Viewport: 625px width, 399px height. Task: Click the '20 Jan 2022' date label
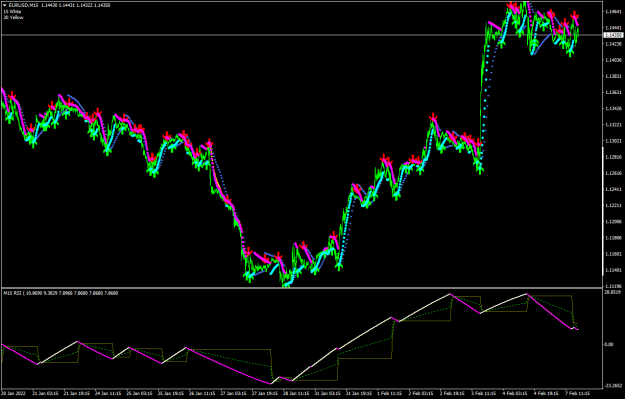pos(13,393)
